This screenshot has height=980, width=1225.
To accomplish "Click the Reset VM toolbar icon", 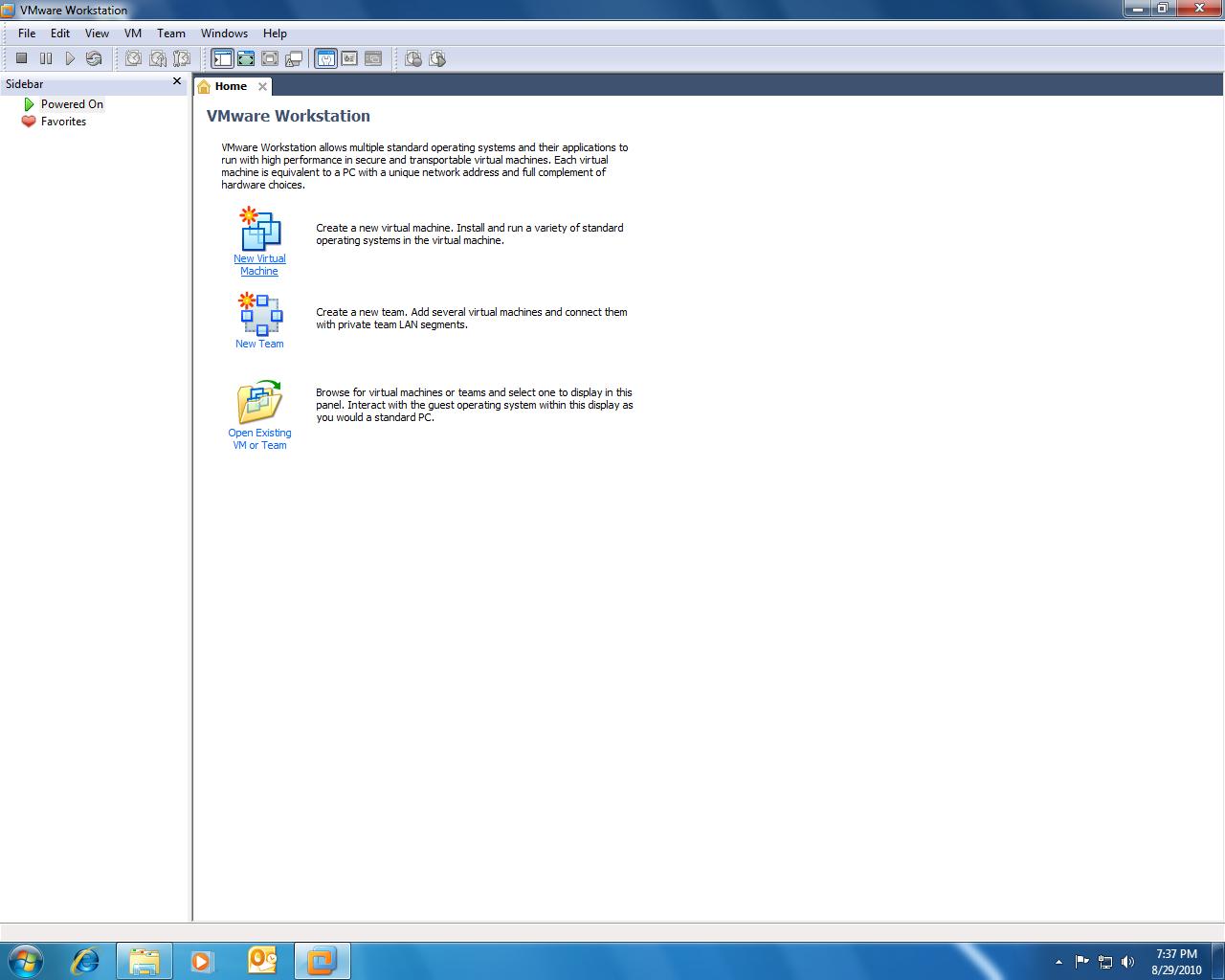I will tap(93, 58).
